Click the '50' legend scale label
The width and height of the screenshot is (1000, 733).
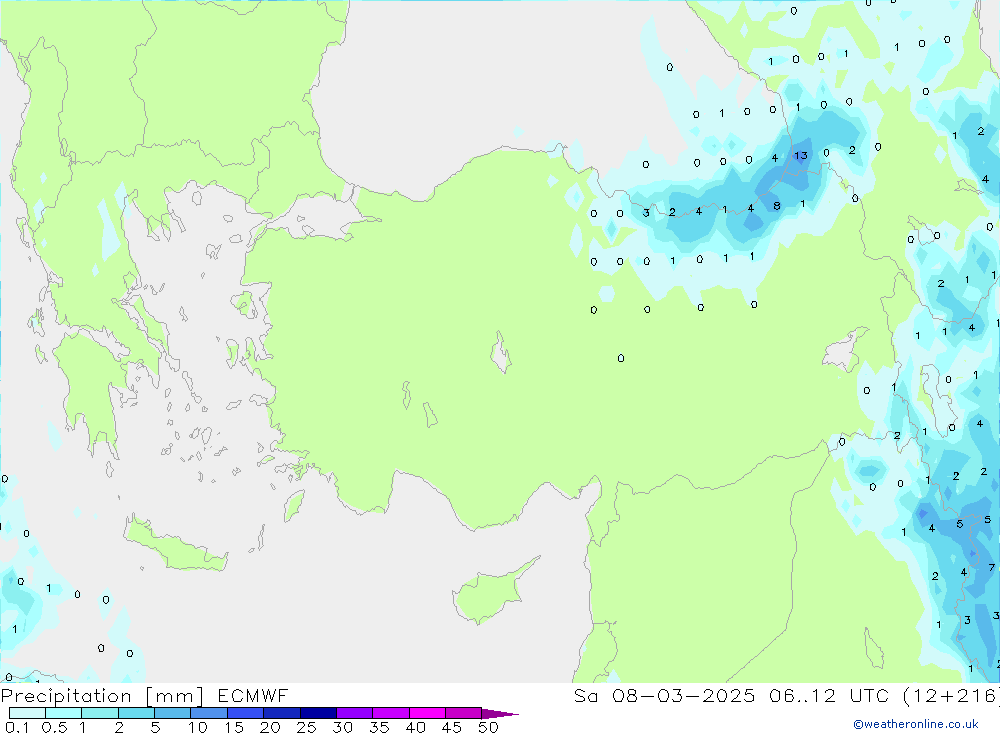[488, 727]
